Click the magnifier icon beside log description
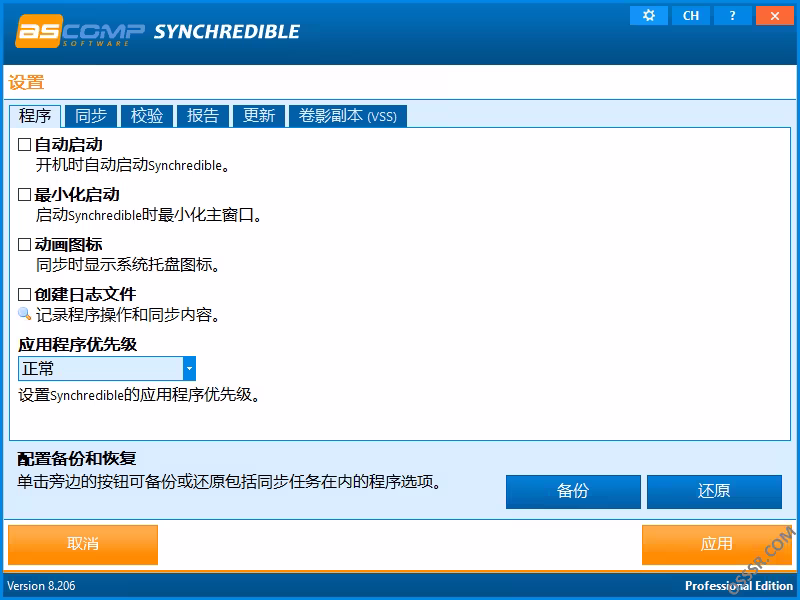 [24, 314]
